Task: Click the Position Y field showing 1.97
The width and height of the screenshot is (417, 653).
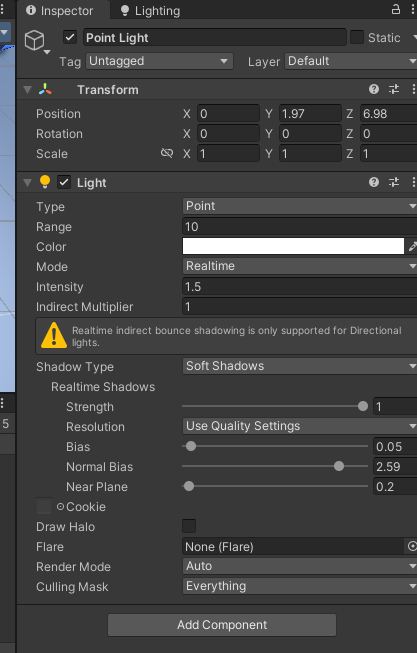Action: tap(310, 113)
